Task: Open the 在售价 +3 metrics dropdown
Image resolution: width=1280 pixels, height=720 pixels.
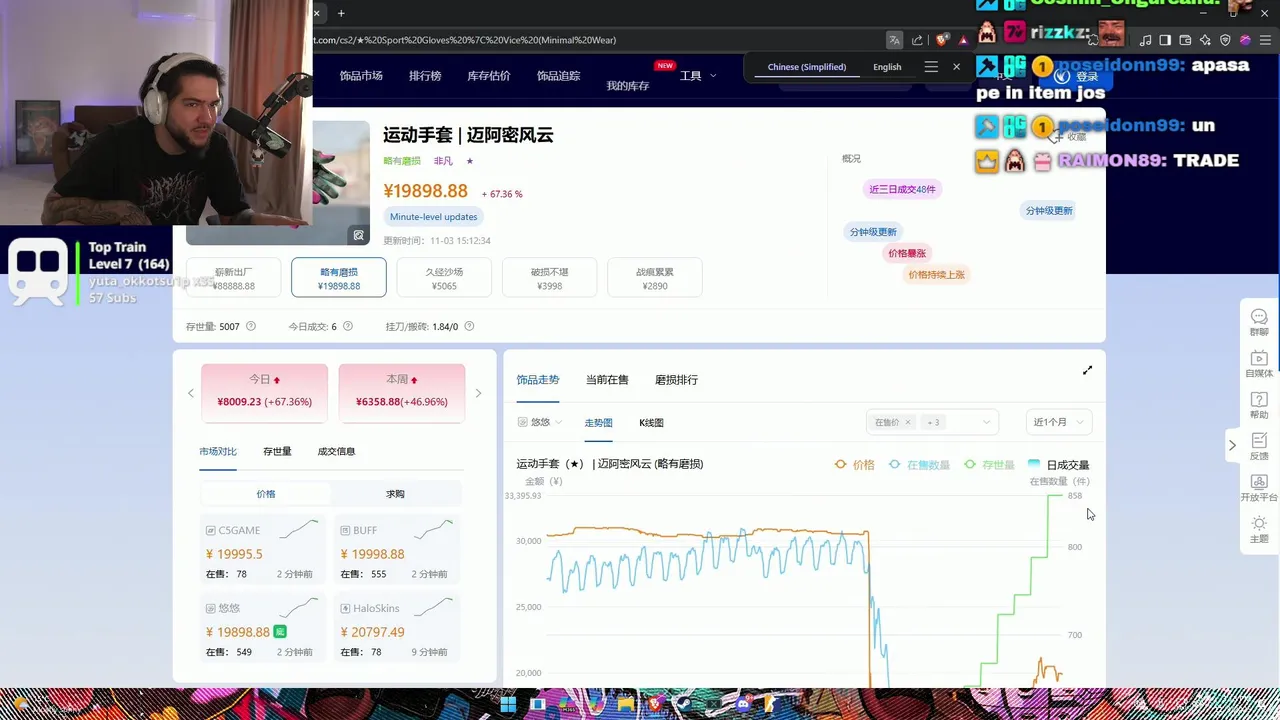Action: pyautogui.click(x=932, y=422)
